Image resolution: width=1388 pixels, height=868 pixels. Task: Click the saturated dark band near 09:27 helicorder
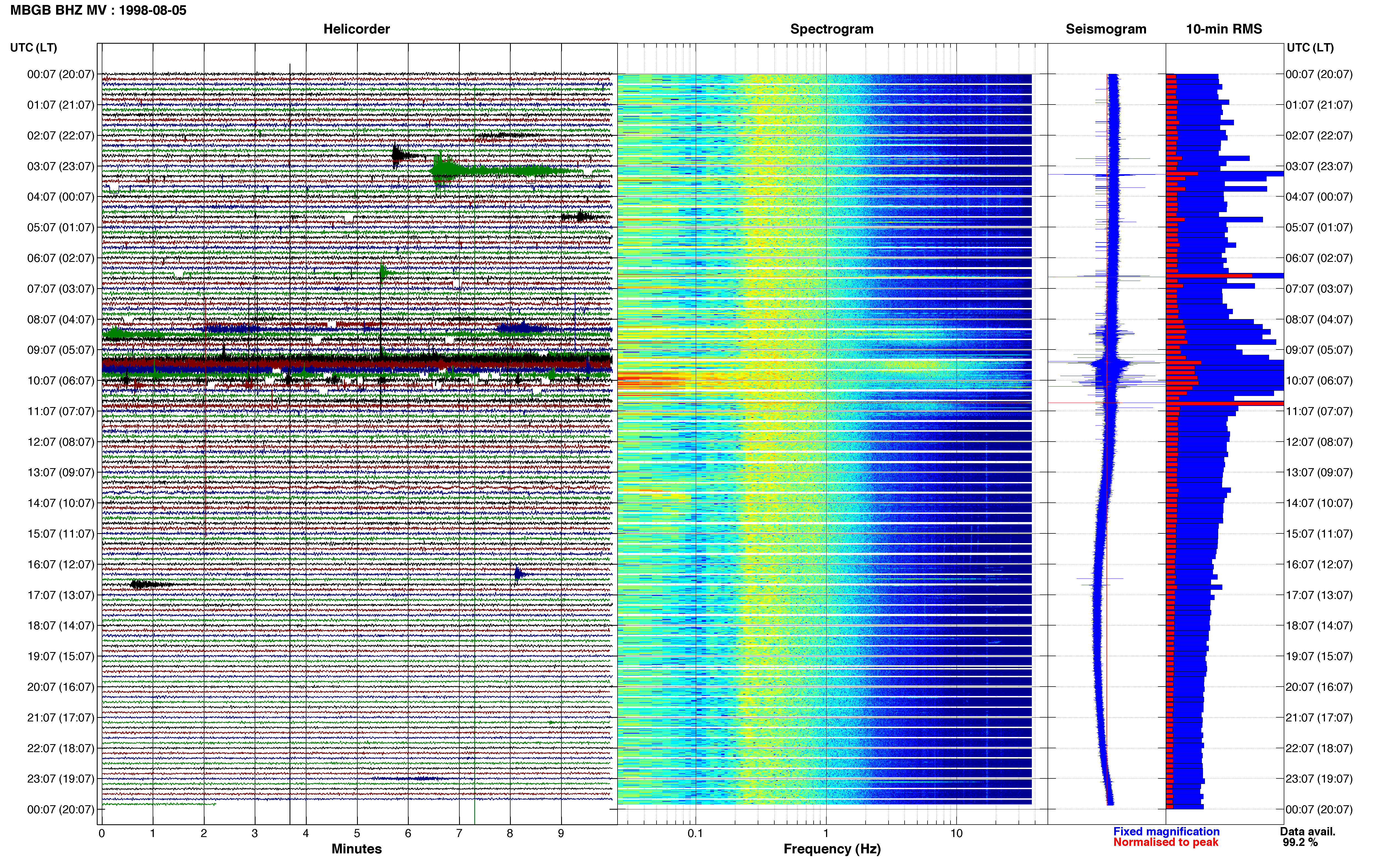356,363
